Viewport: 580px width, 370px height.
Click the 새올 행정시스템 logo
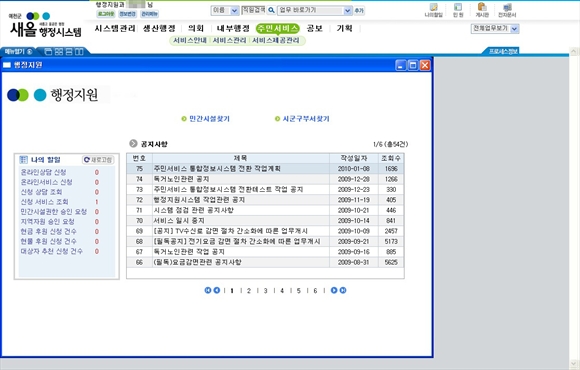45,25
